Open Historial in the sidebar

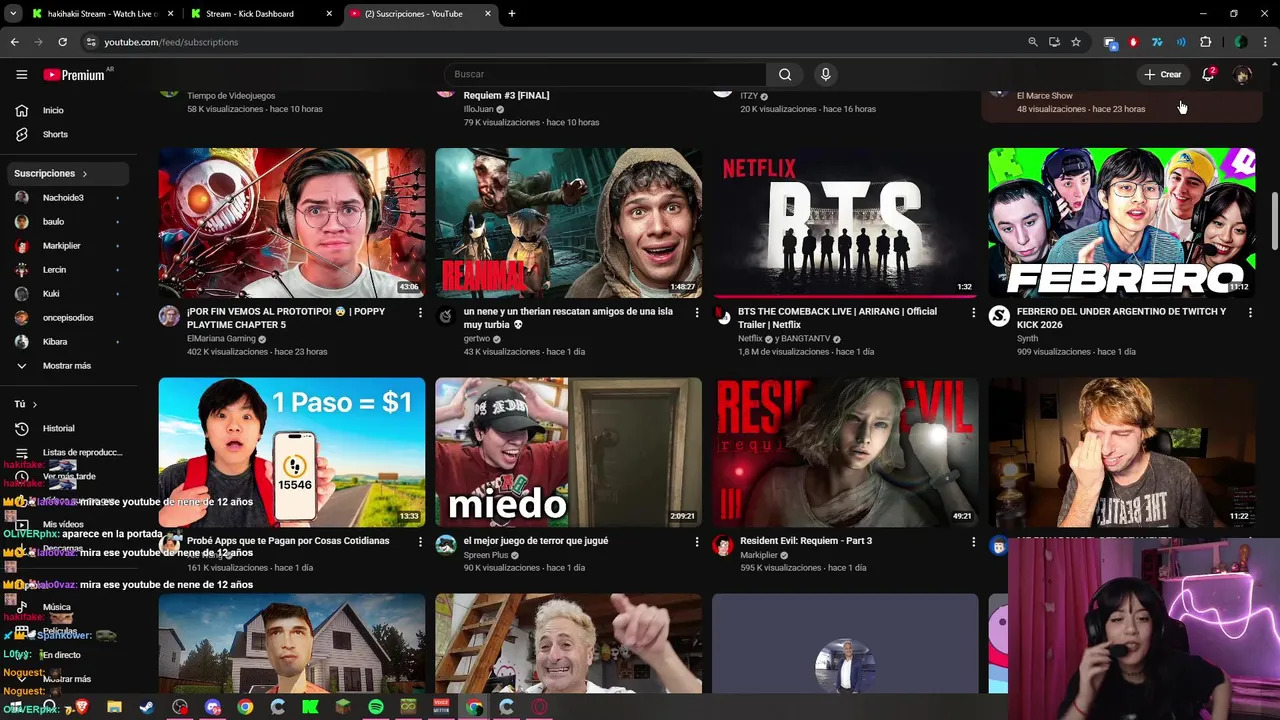coord(68,428)
